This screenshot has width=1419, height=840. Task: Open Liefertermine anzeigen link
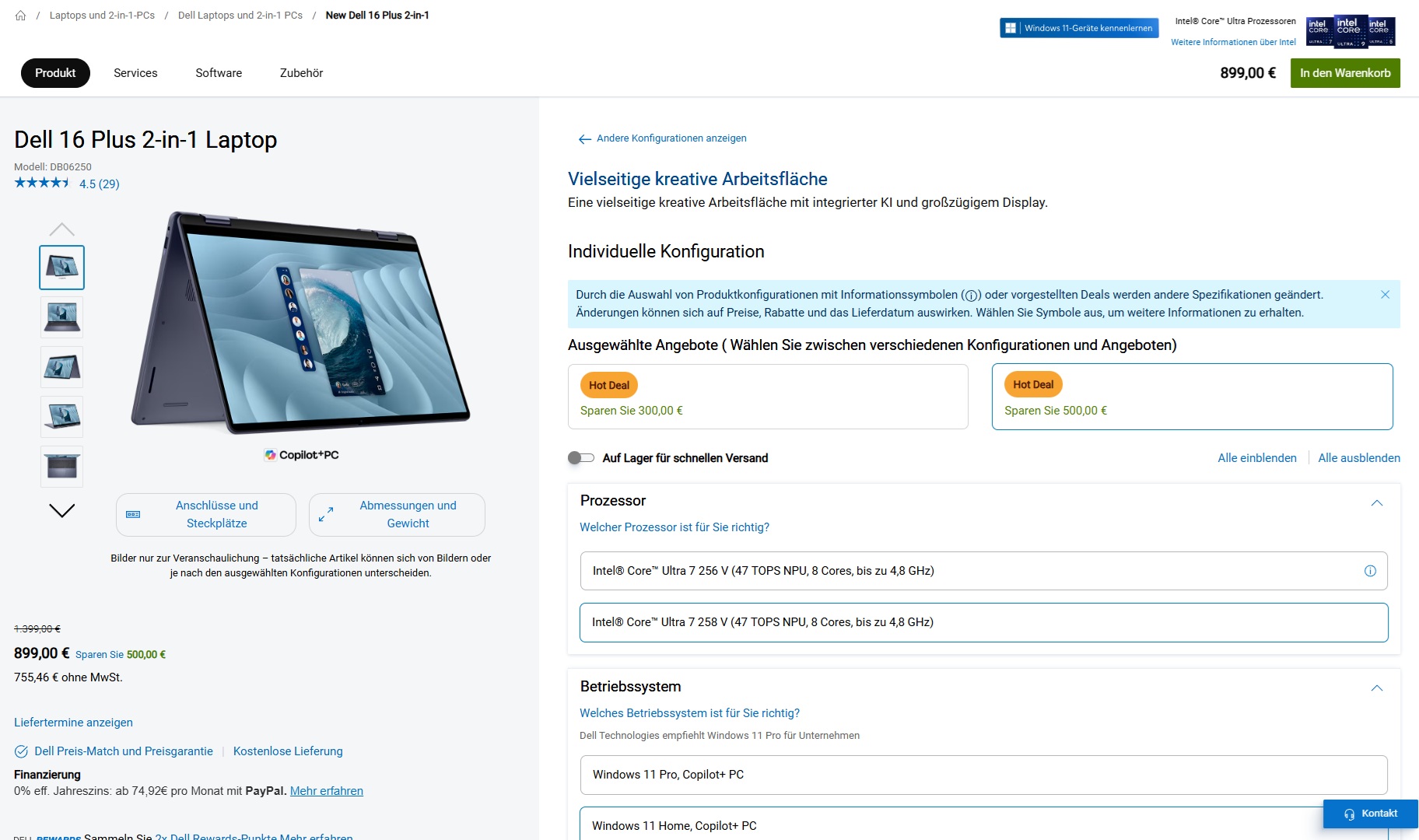click(x=73, y=723)
